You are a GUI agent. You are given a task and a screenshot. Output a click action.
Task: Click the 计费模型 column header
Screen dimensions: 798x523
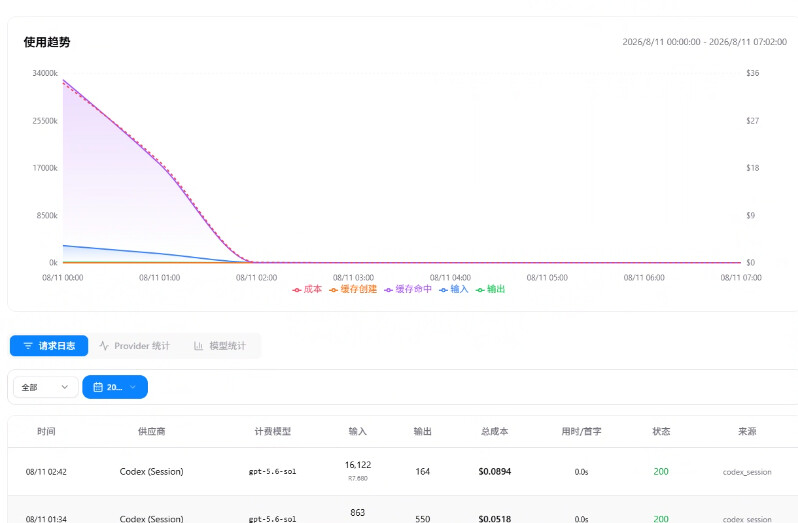(272, 431)
